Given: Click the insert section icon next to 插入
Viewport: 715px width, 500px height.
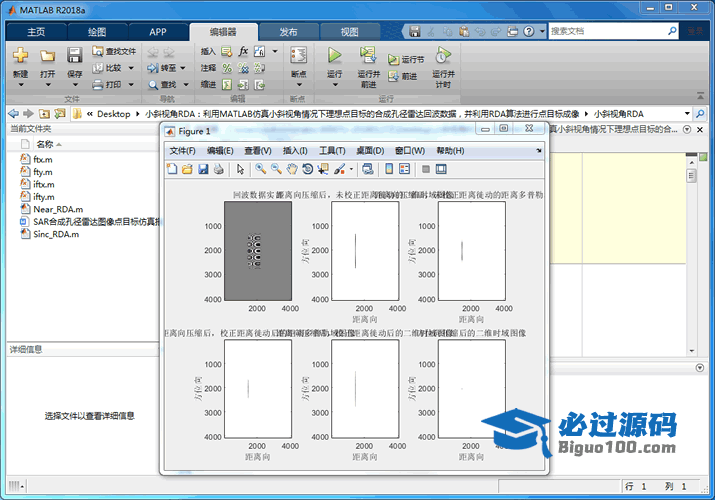Looking at the screenshot, I should coord(227,52).
